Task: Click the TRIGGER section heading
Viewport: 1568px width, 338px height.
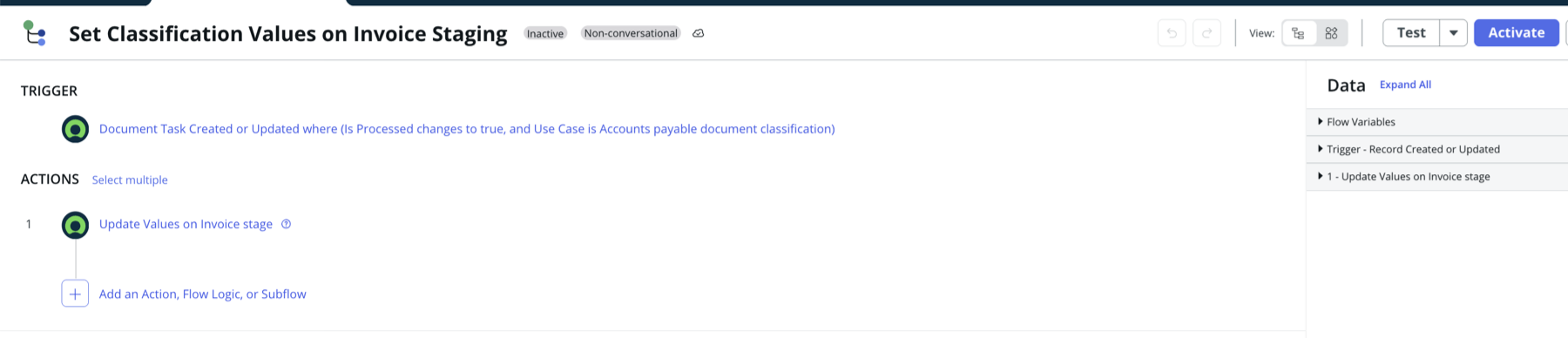Action: [x=49, y=91]
